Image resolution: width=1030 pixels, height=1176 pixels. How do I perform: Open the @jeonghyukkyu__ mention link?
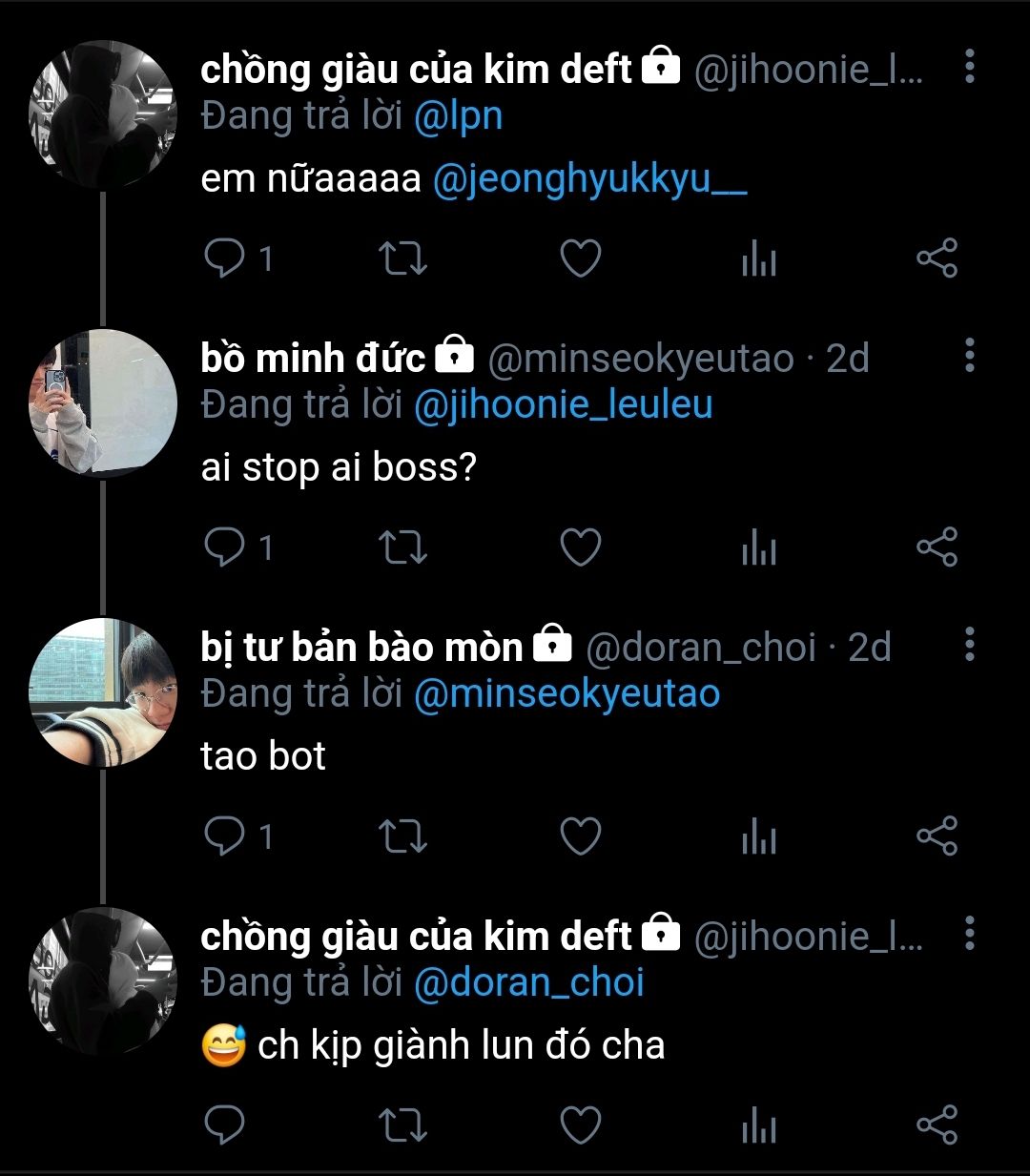tap(589, 179)
